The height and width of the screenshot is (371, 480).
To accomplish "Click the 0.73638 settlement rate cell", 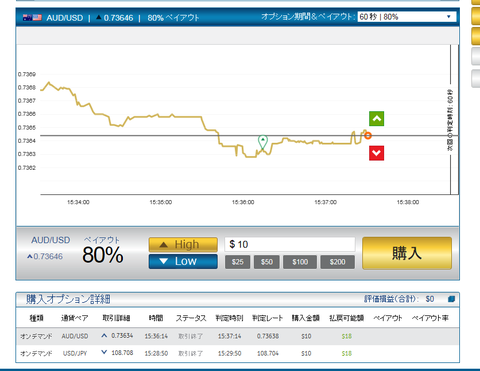I will [x=268, y=336].
